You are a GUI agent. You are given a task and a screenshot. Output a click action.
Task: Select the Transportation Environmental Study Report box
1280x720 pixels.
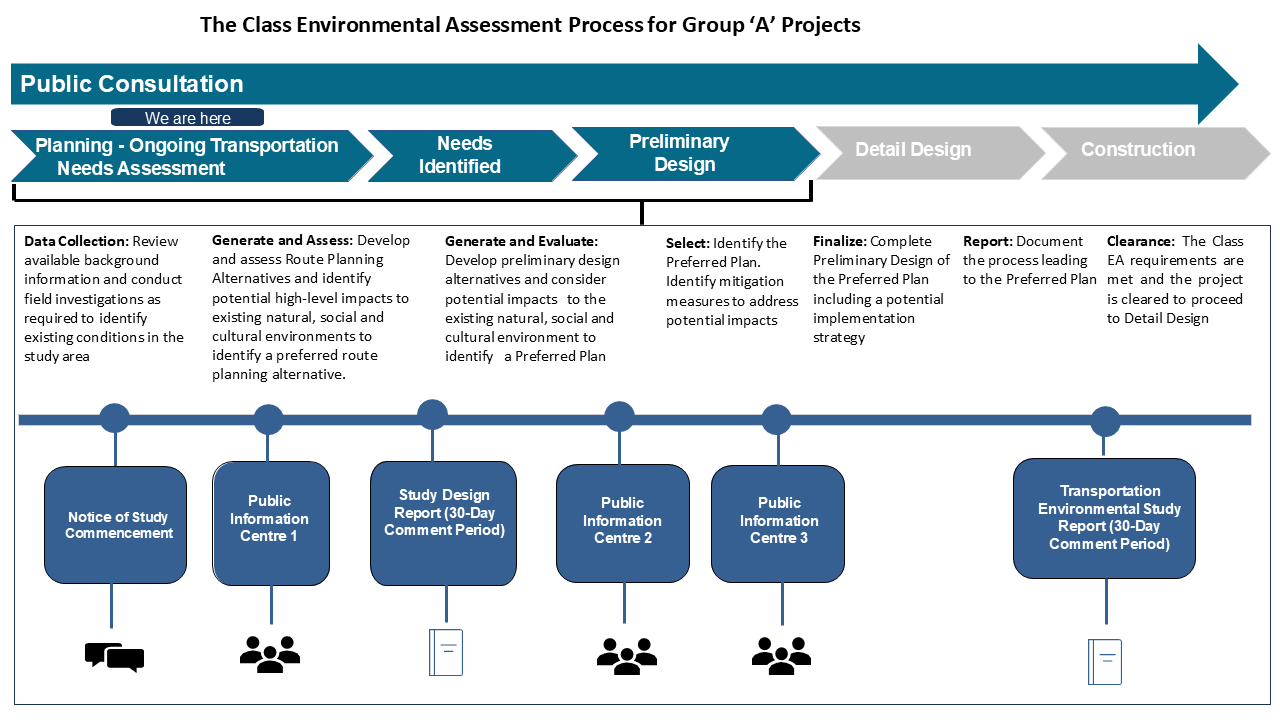point(1105,518)
